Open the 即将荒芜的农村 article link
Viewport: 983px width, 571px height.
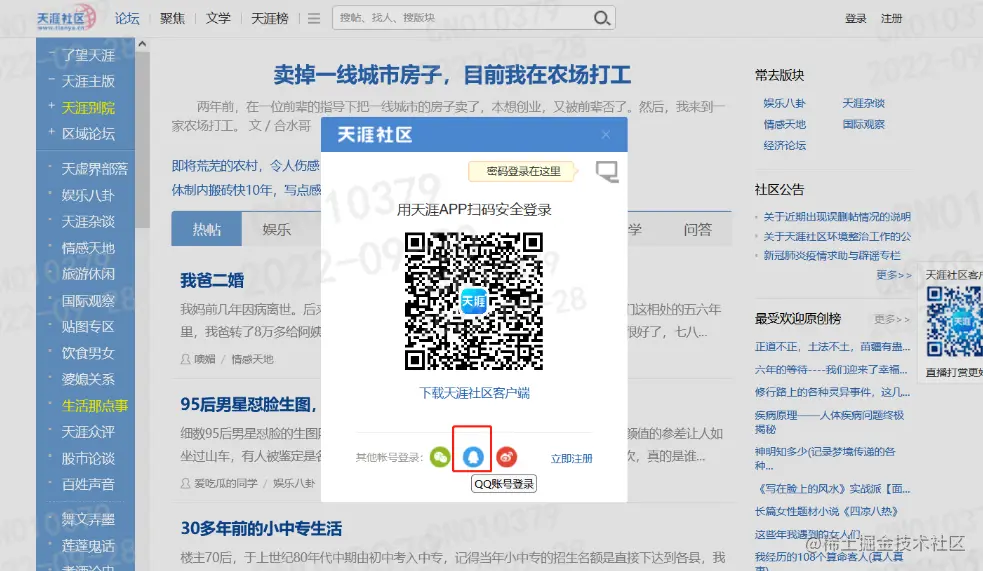[x=245, y=165]
